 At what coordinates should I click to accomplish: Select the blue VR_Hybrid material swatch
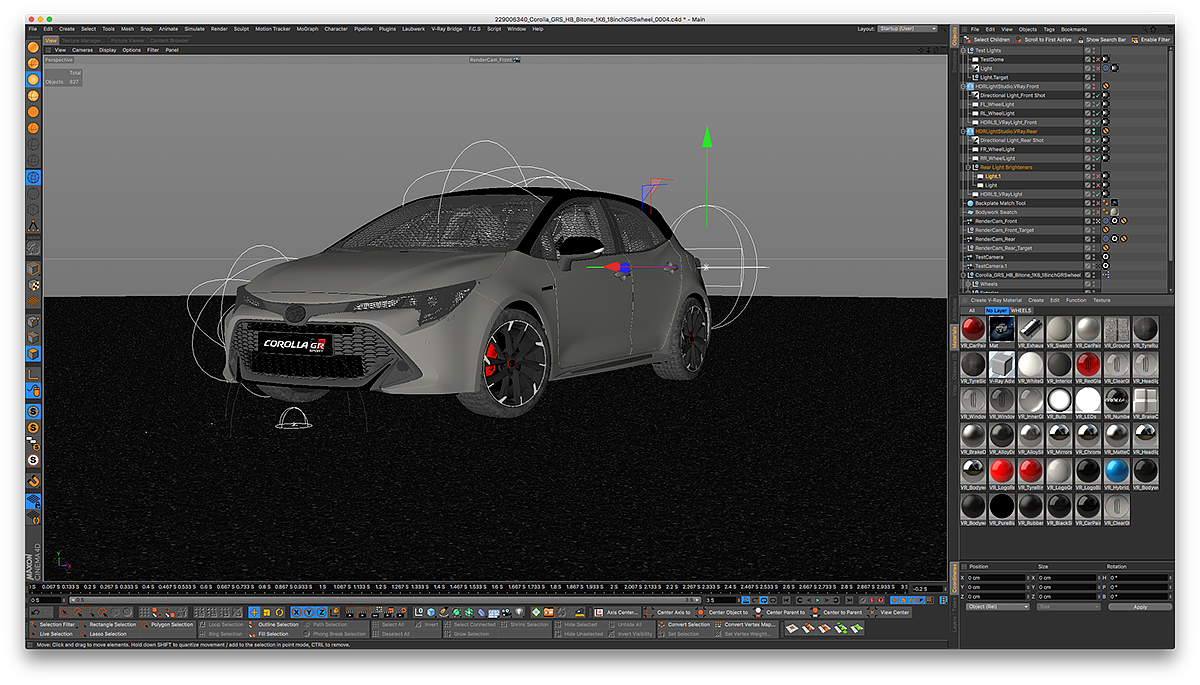[1118, 471]
